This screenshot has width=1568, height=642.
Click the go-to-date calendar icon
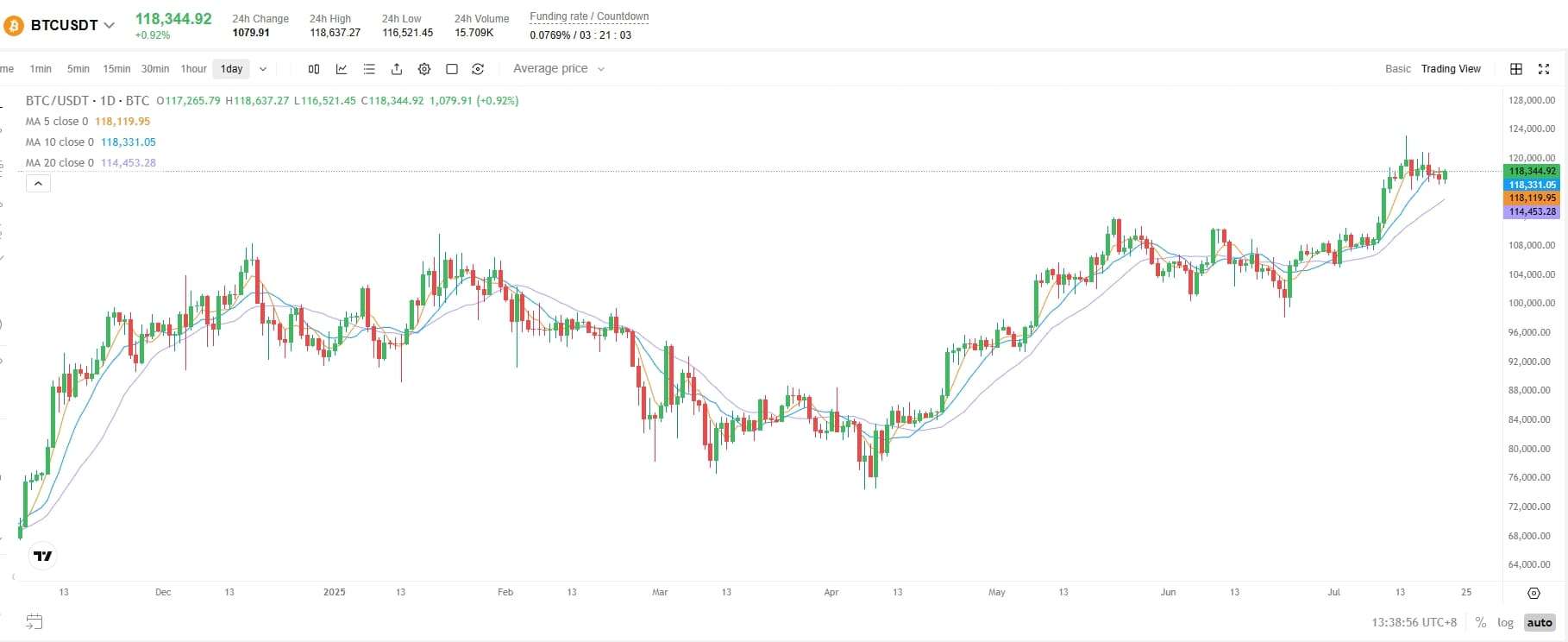(x=34, y=621)
